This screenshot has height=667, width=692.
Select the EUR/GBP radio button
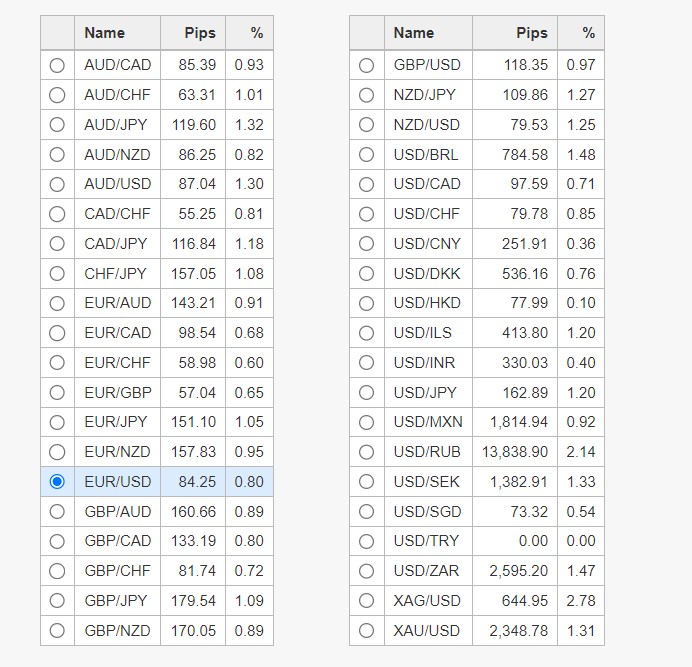[x=57, y=392]
